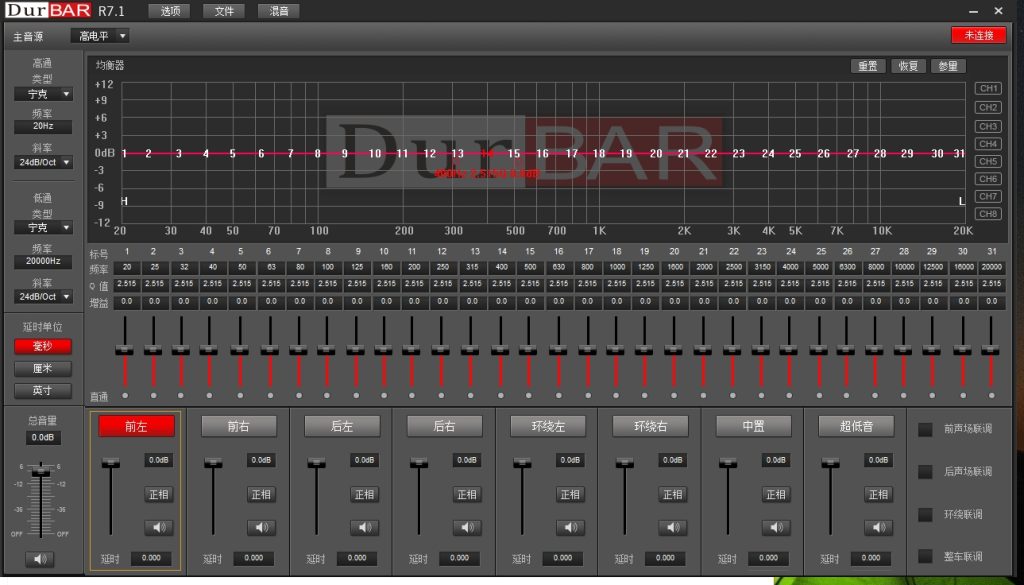1024x585 pixels.
Task: Select the 中置 channel tab
Action: click(754, 426)
